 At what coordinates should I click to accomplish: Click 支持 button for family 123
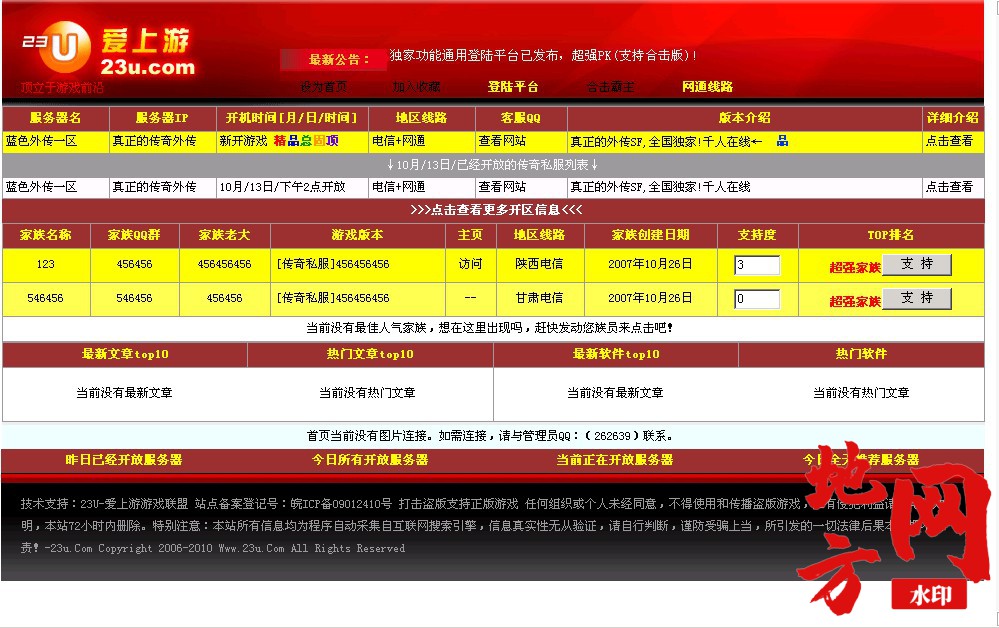pos(917,264)
